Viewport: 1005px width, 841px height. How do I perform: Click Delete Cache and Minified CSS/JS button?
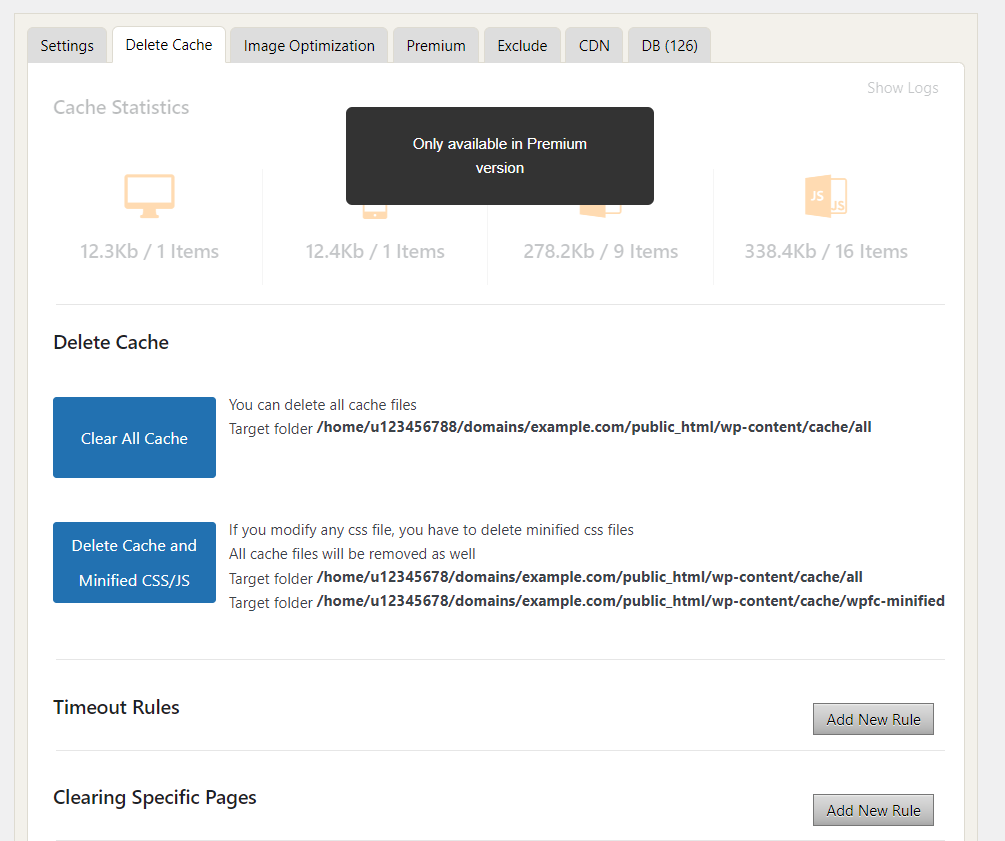coord(134,562)
